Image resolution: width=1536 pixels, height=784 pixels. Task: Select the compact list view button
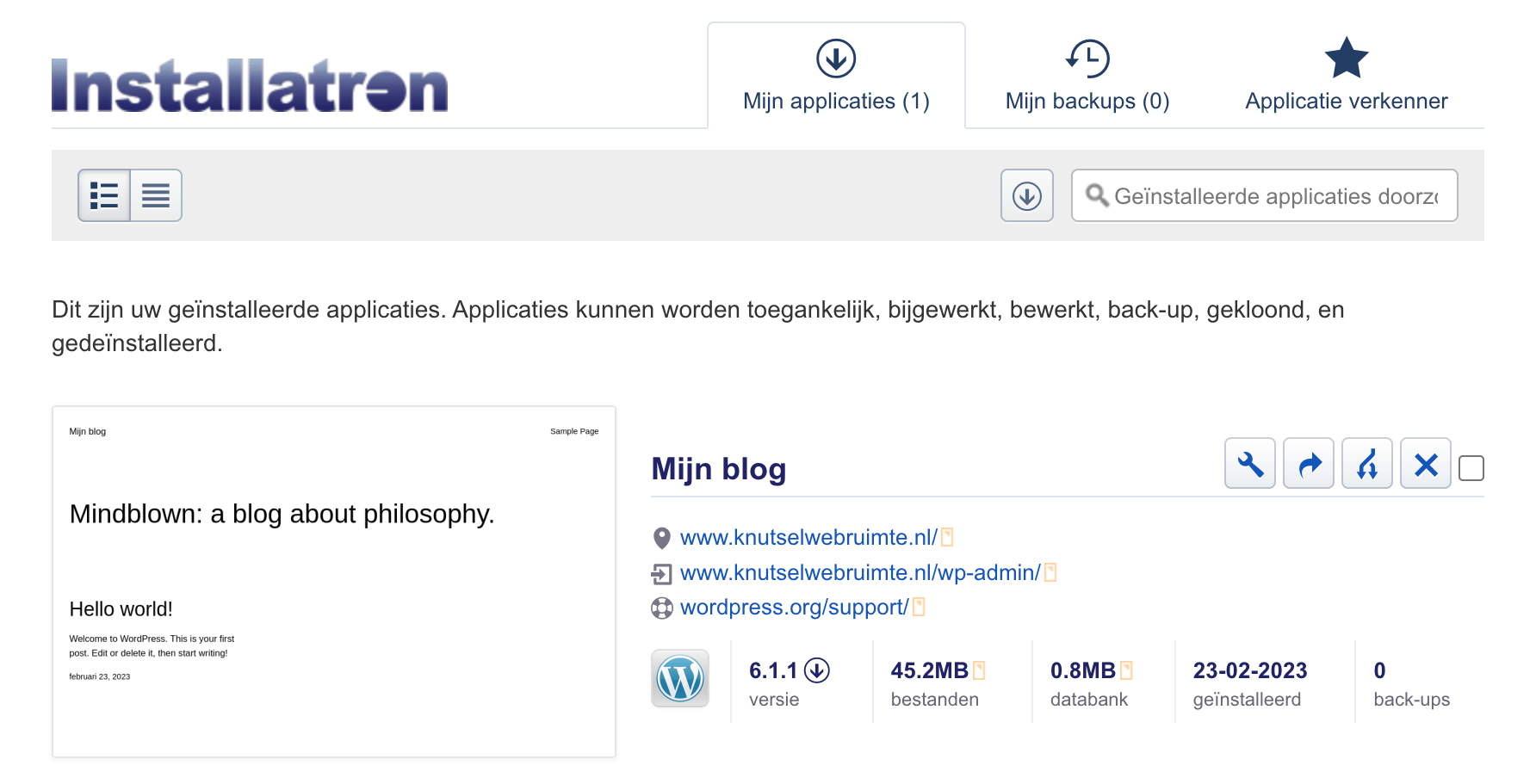point(156,195)
